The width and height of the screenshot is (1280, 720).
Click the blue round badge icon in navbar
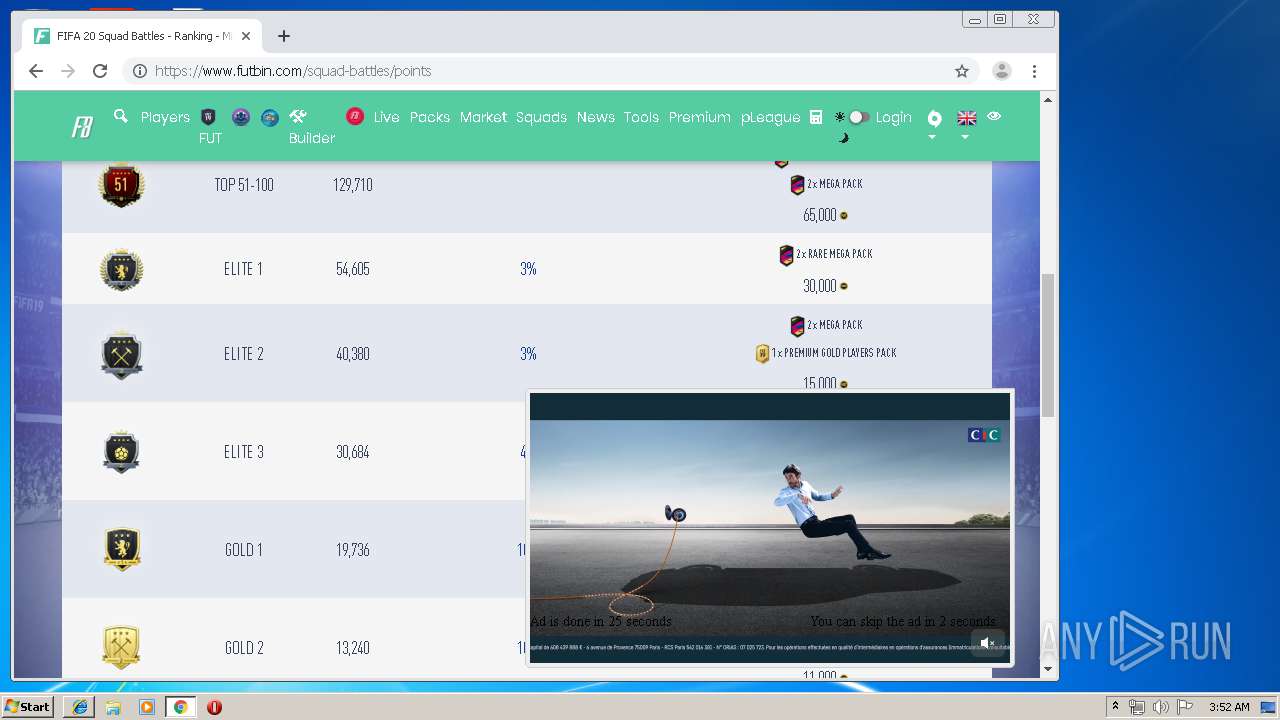click(270, 117)
